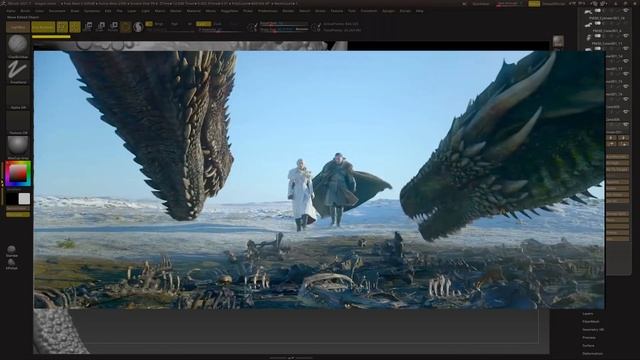Image resolution: width=640 pixels, height=360 pixels.
Task: Toggle the M material channel button
Action: click(x=190, y=24)
